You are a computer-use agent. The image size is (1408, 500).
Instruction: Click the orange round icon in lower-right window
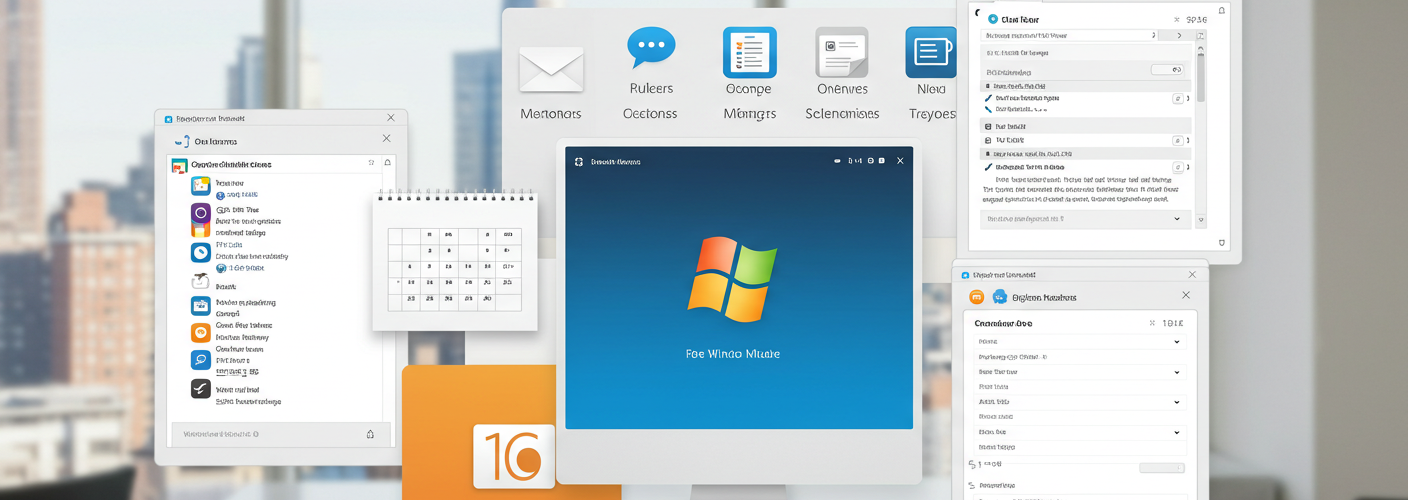[977, 297]
